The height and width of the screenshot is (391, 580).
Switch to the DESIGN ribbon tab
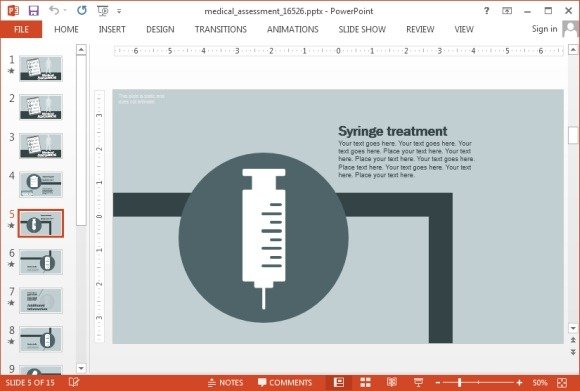[160, 29]
